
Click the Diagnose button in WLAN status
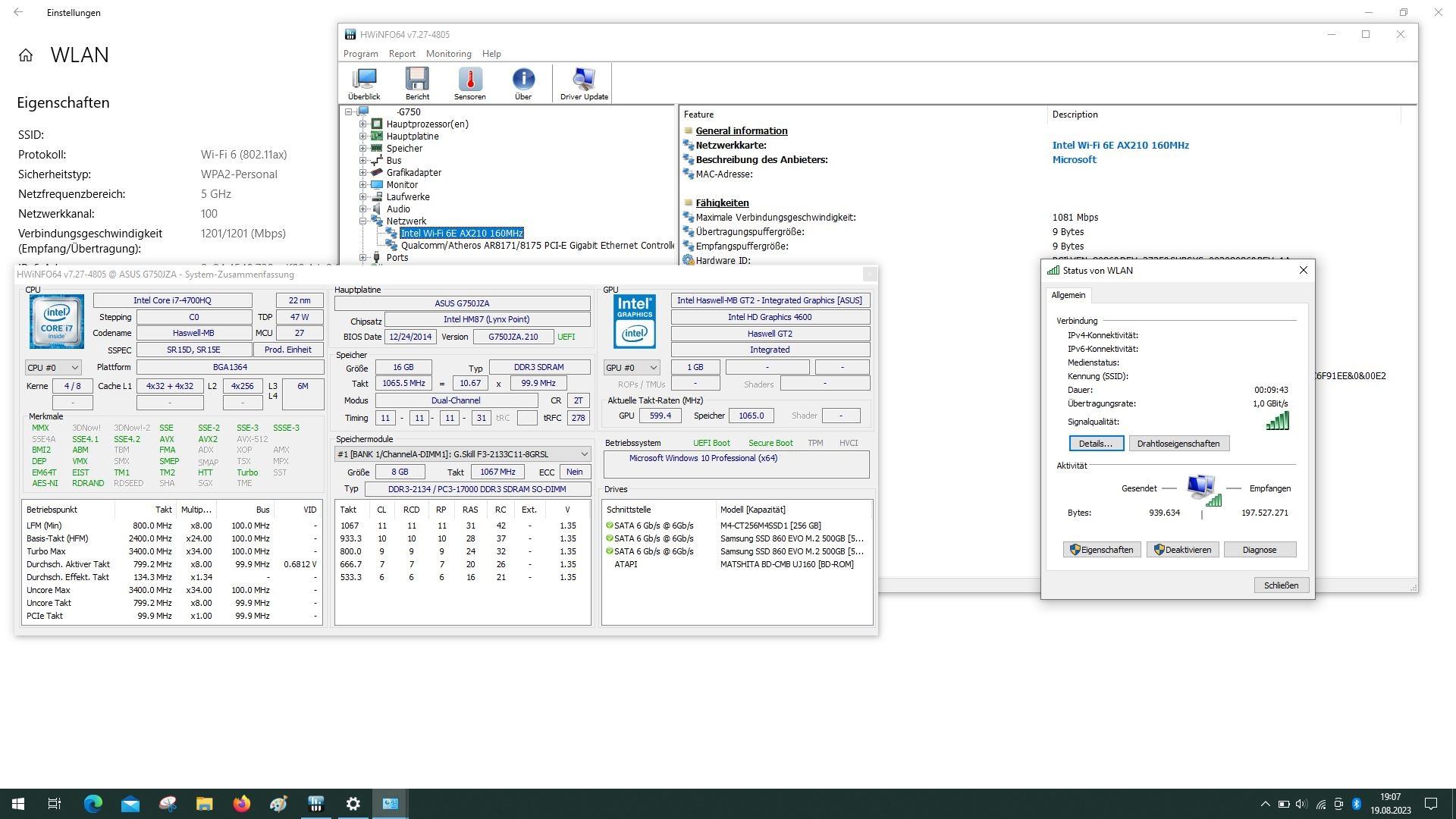[x=1258, y=549]
